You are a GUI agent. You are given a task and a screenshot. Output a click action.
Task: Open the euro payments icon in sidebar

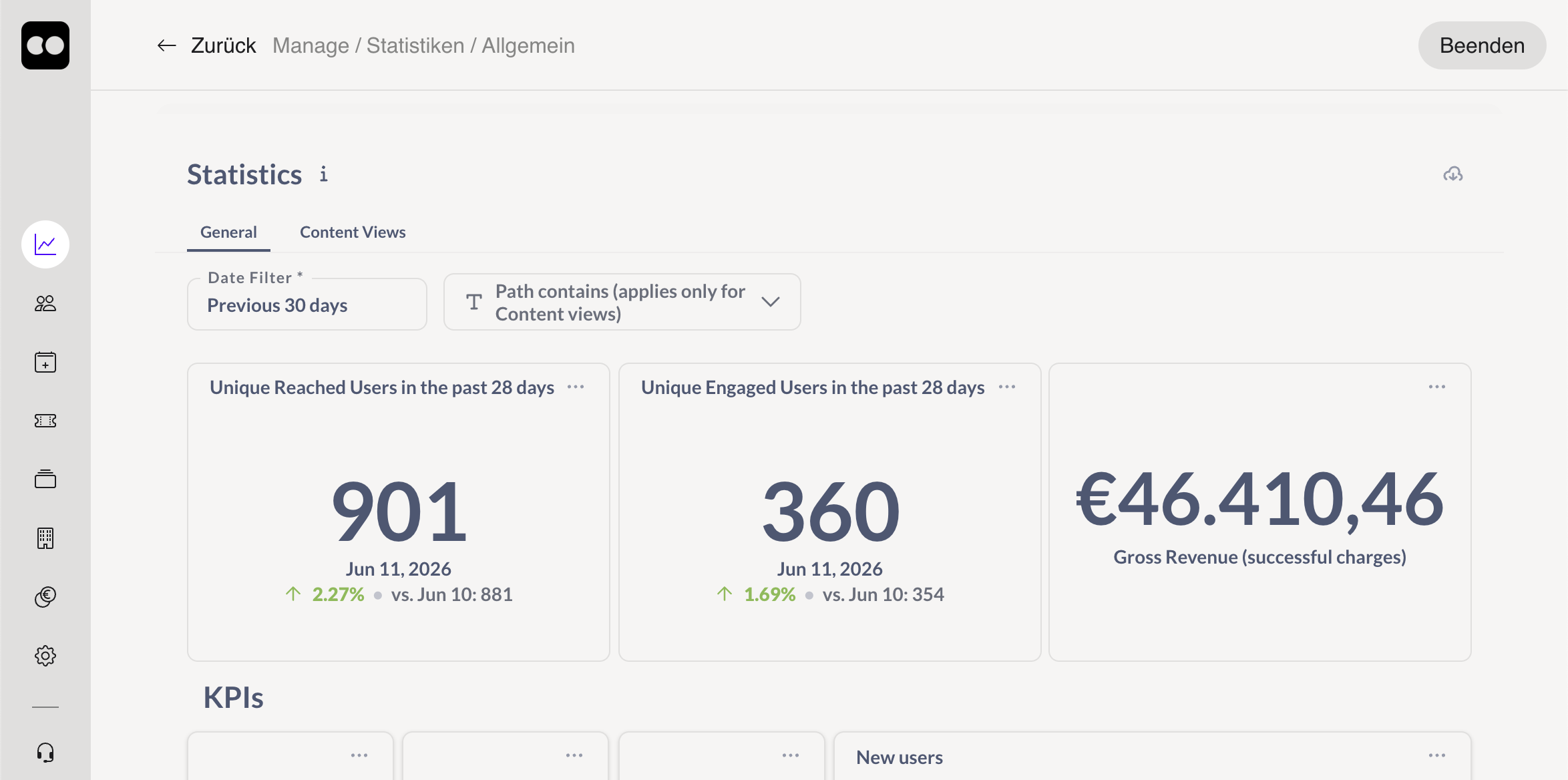(45, 596)
